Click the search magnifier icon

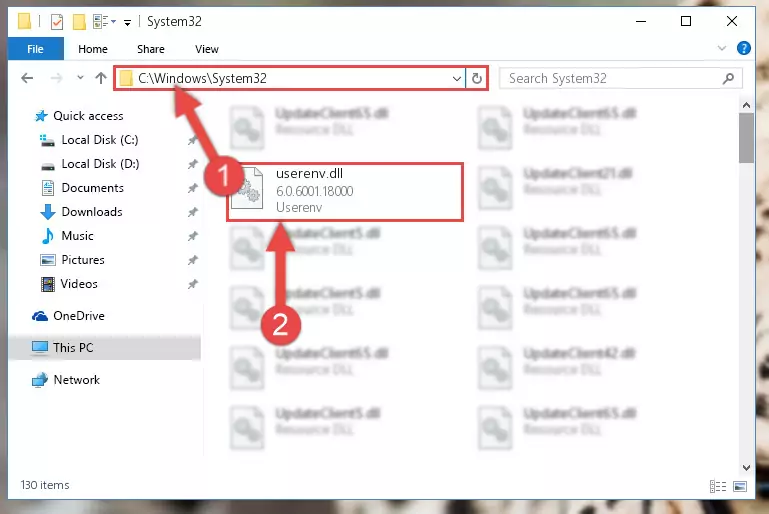[x=729, y=78]
